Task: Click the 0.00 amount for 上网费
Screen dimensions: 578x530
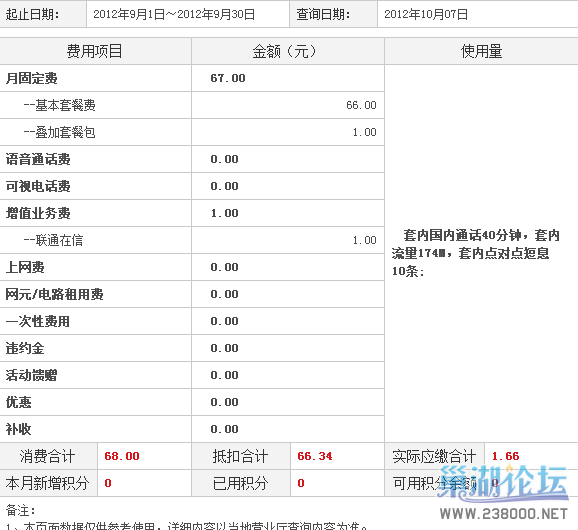Action: point(224,267)
